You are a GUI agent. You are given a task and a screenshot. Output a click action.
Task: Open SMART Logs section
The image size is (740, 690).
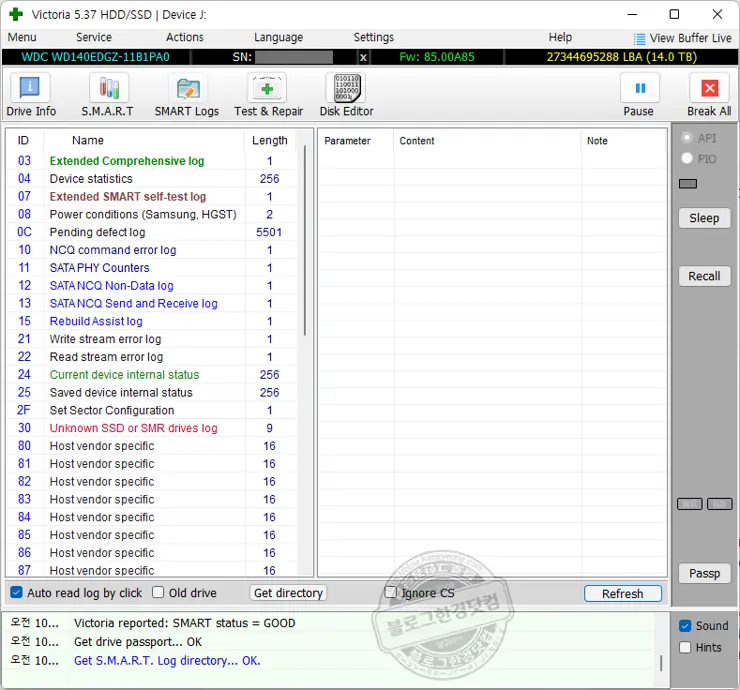coord(186,96)
